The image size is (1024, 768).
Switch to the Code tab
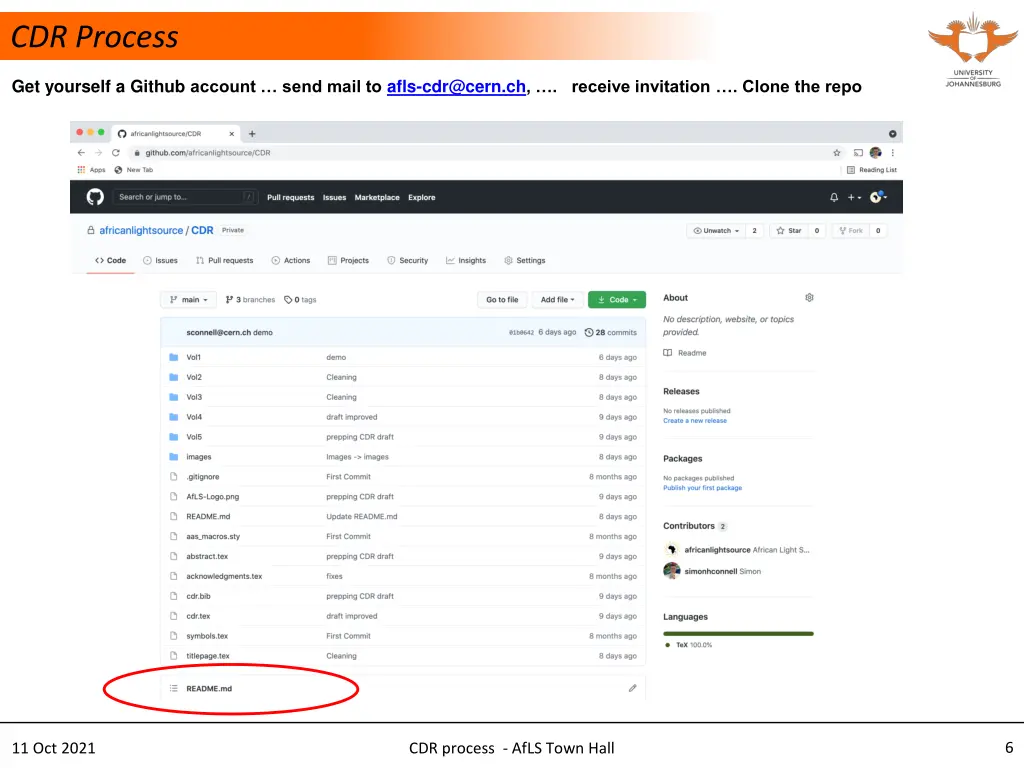pyautogui.click(x=110, y=261)
